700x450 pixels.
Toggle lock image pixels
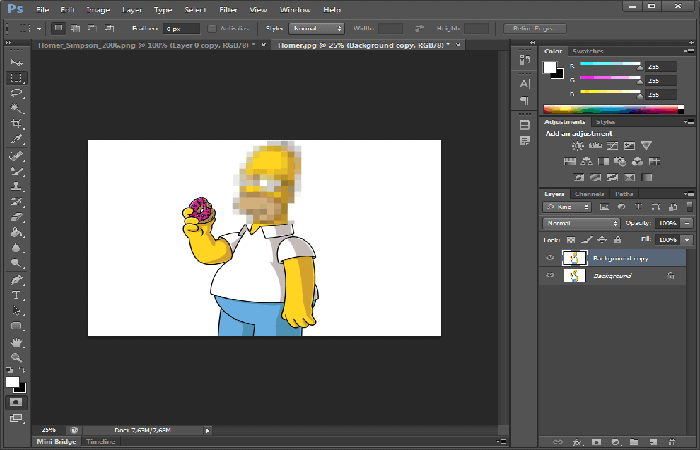point(587,240)
